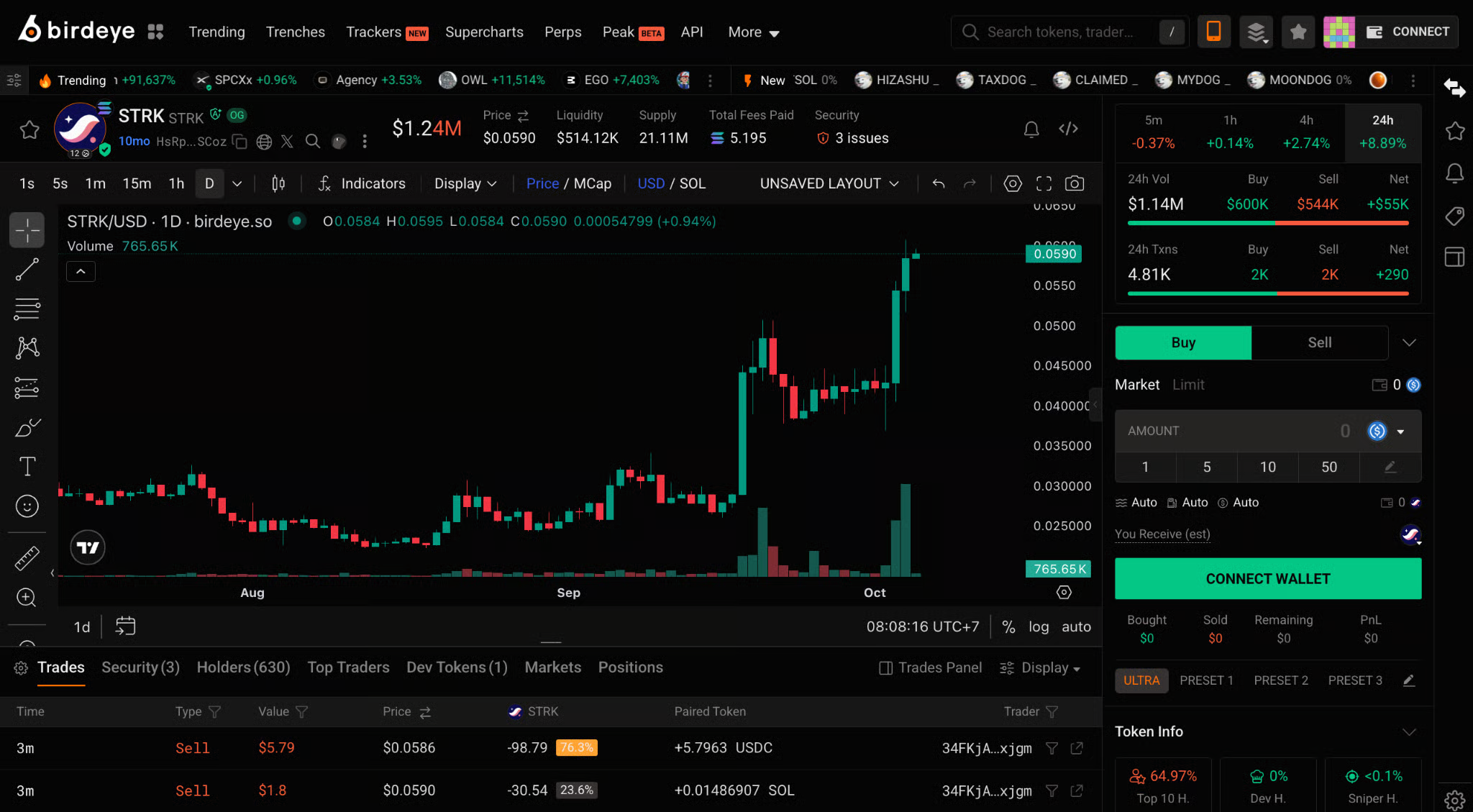This screenshot has height=812, width=1473.
Task: Open the go-to-date calendar icon
Action: (125, 626)
